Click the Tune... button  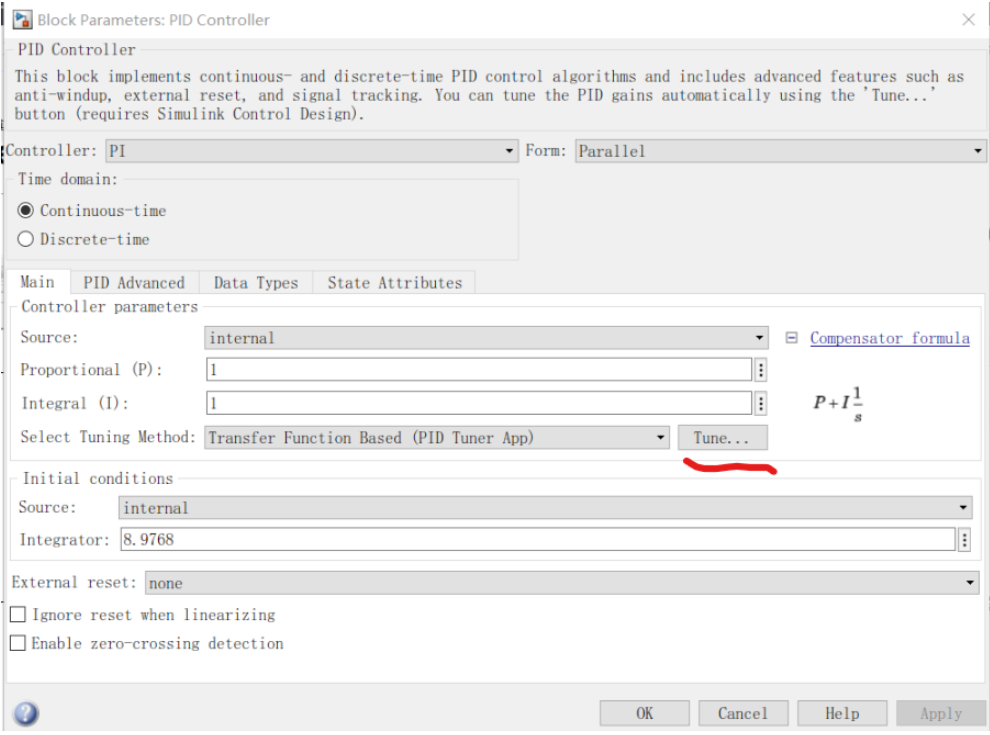(723, 438)
